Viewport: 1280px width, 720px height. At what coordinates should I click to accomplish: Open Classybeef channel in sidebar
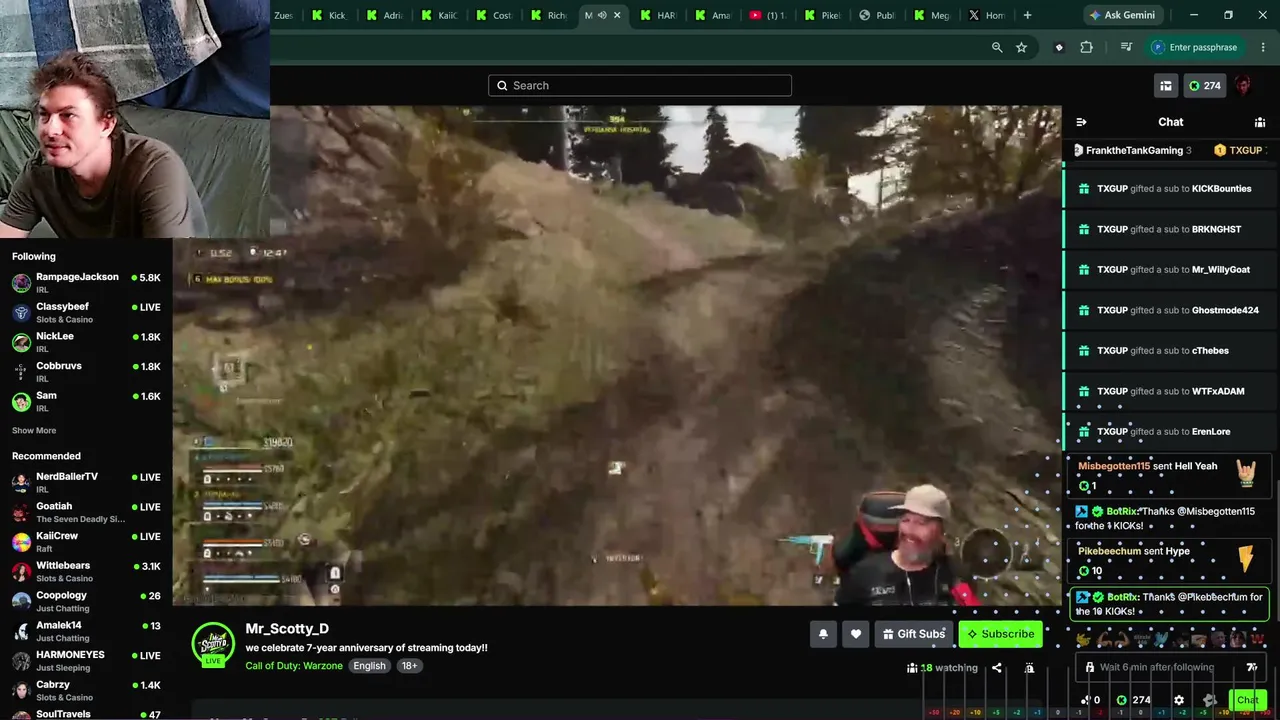[86, 312]
